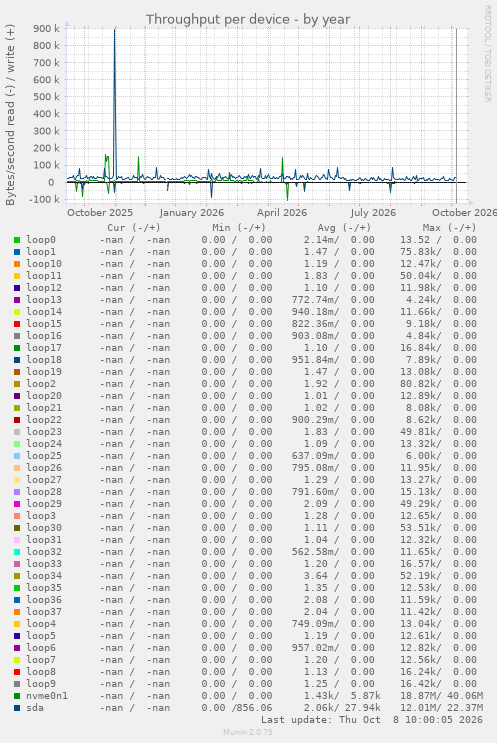Click the 'July 2026' x-axis label
Screen dimensions: 497x743
click(373, 213)
